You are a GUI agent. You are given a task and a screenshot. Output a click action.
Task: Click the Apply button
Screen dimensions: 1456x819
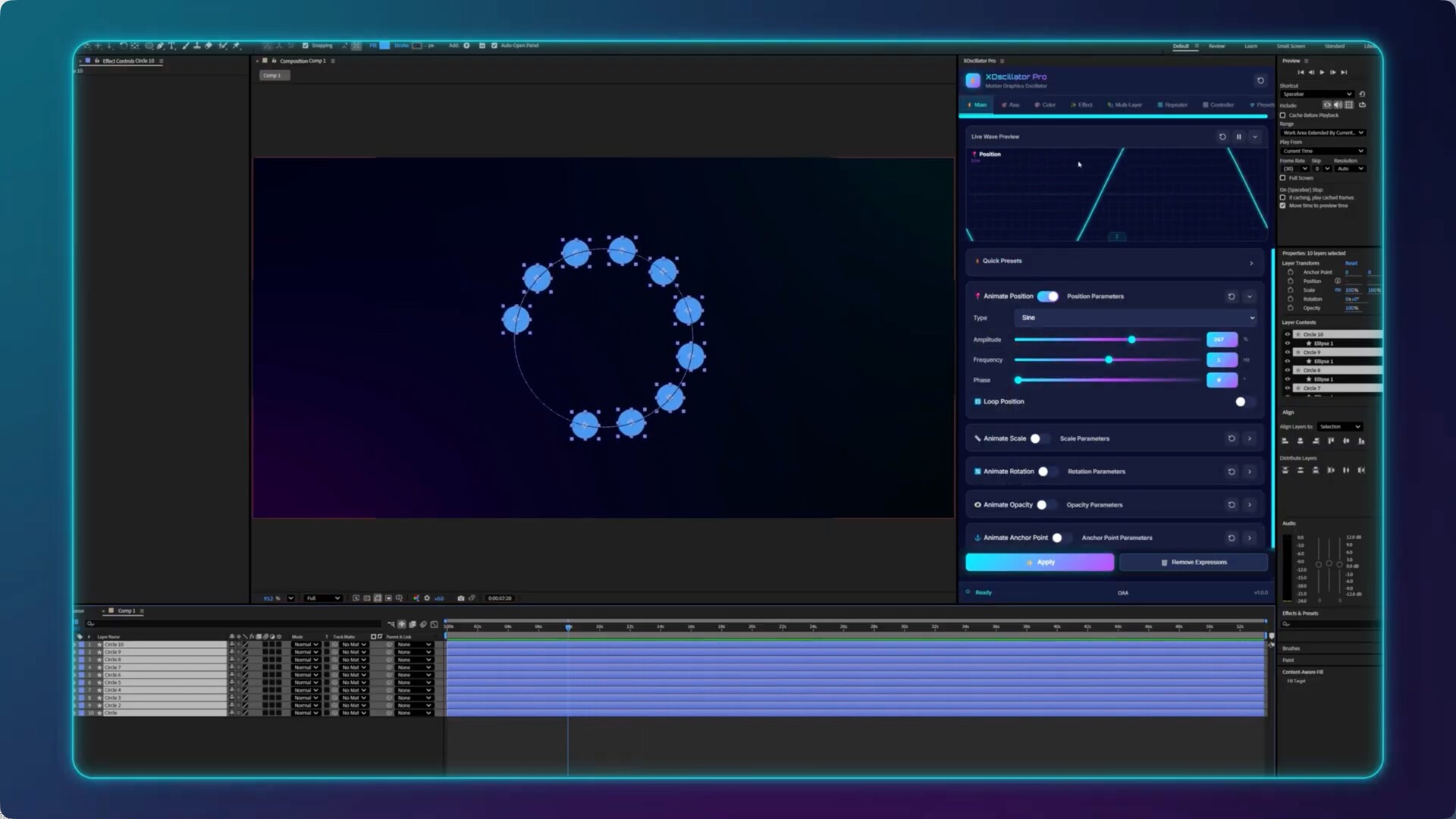pos(1039,563)
